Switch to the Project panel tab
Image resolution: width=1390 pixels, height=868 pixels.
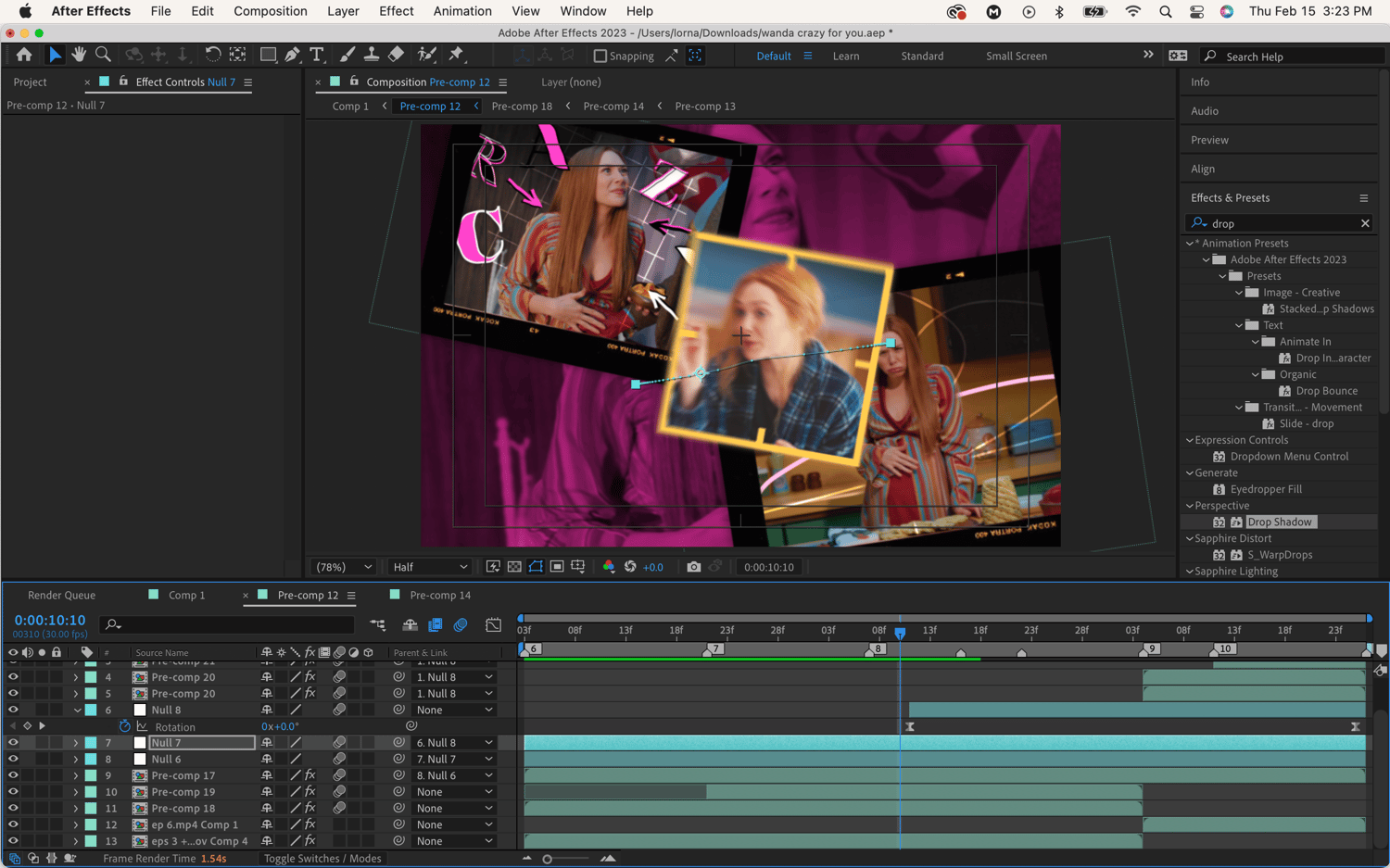[30, 82]
